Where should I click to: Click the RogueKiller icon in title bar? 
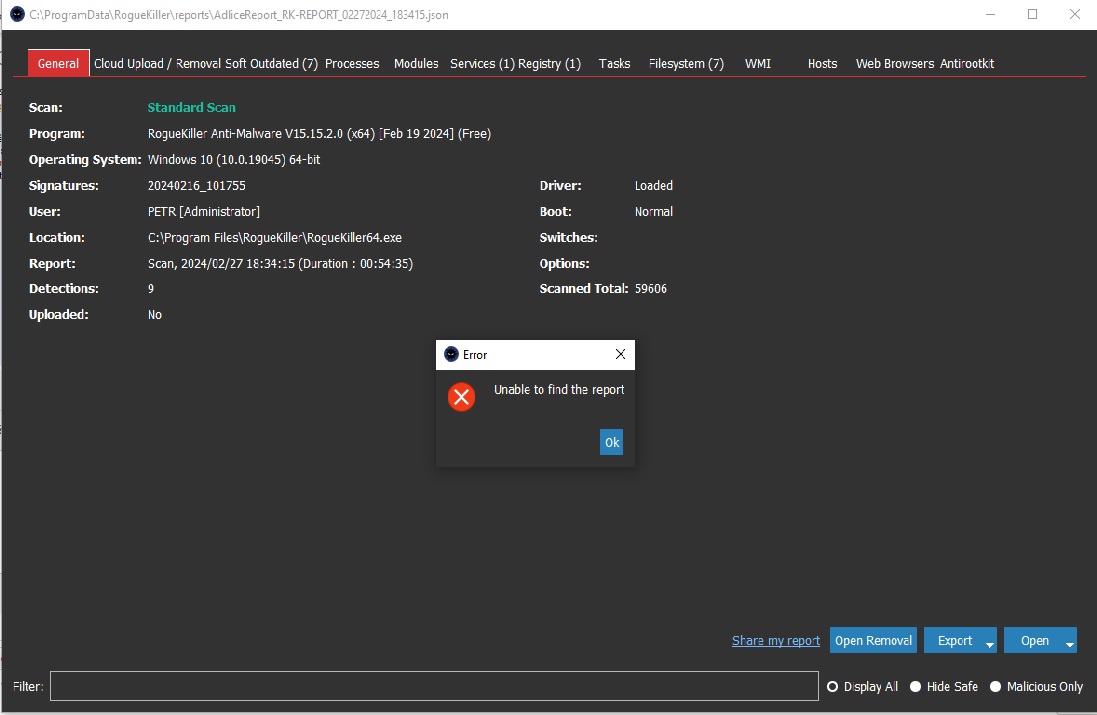(17, 14)
